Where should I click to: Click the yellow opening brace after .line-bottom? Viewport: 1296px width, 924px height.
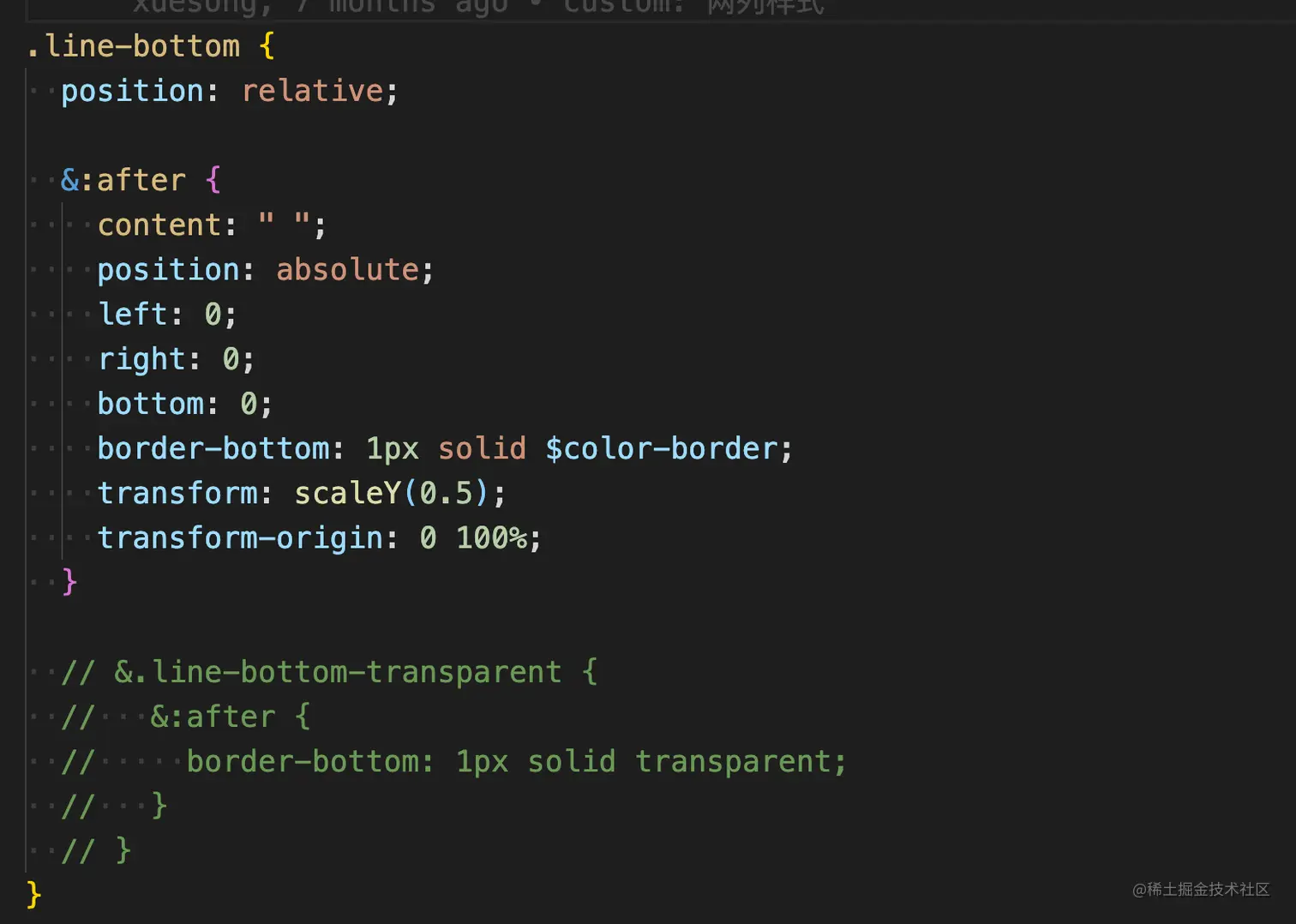(x=267, y=46)
